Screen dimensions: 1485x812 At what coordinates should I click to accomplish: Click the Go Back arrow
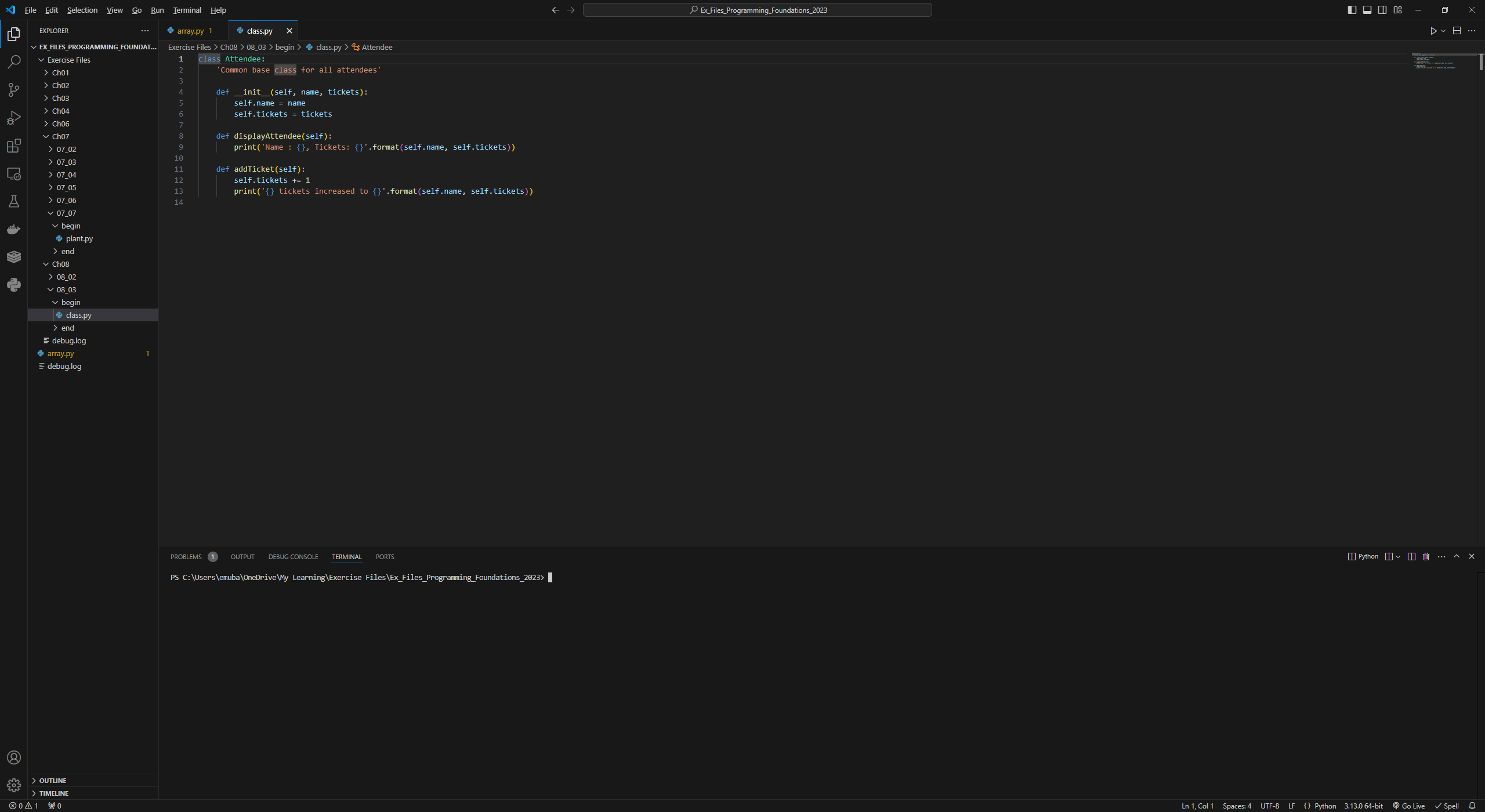(x=555, y=10)
